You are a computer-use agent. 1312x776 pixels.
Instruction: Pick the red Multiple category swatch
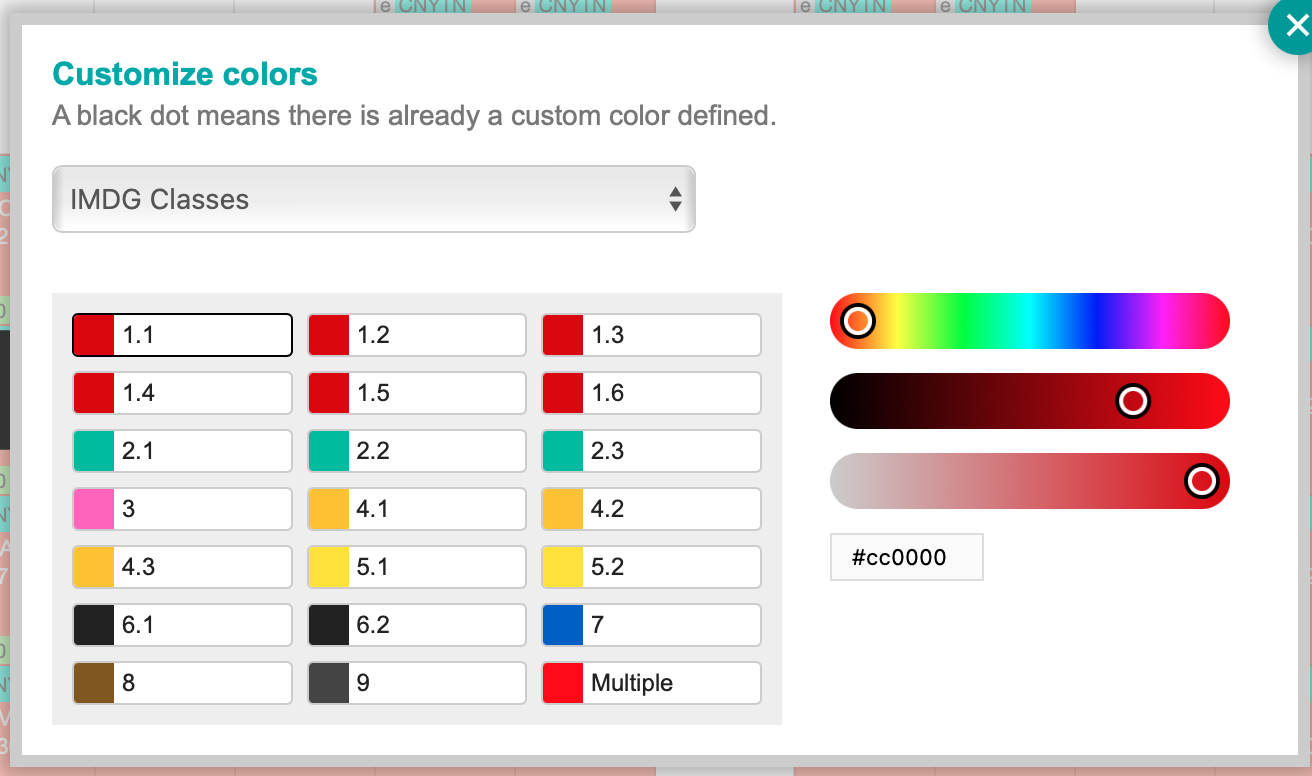(x=562, y=683)
